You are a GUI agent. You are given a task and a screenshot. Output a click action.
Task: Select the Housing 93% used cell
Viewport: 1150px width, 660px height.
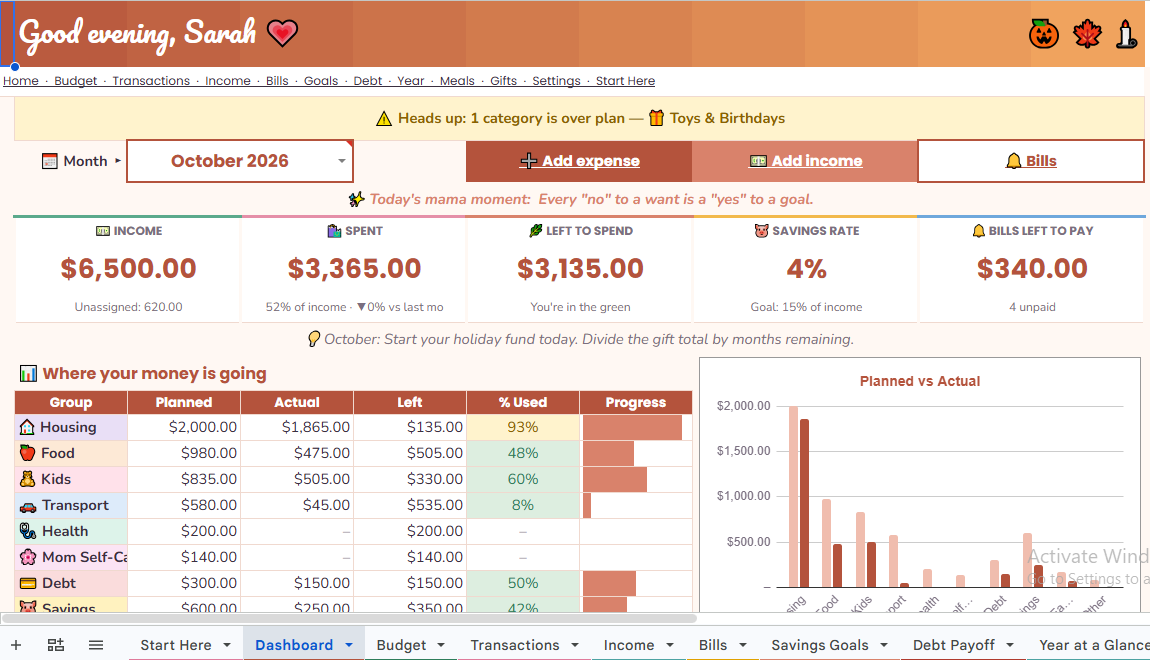point(523,427)
